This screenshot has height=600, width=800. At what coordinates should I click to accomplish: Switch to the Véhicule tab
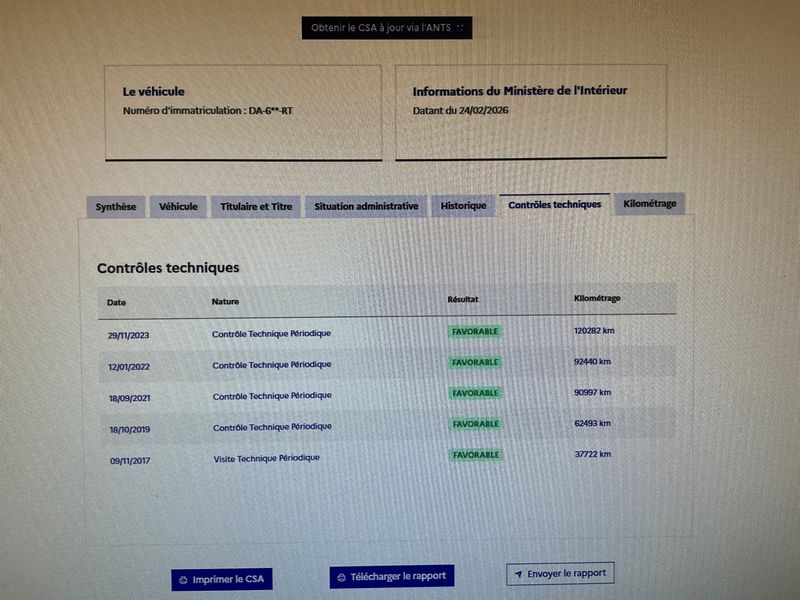pos(178,207)
